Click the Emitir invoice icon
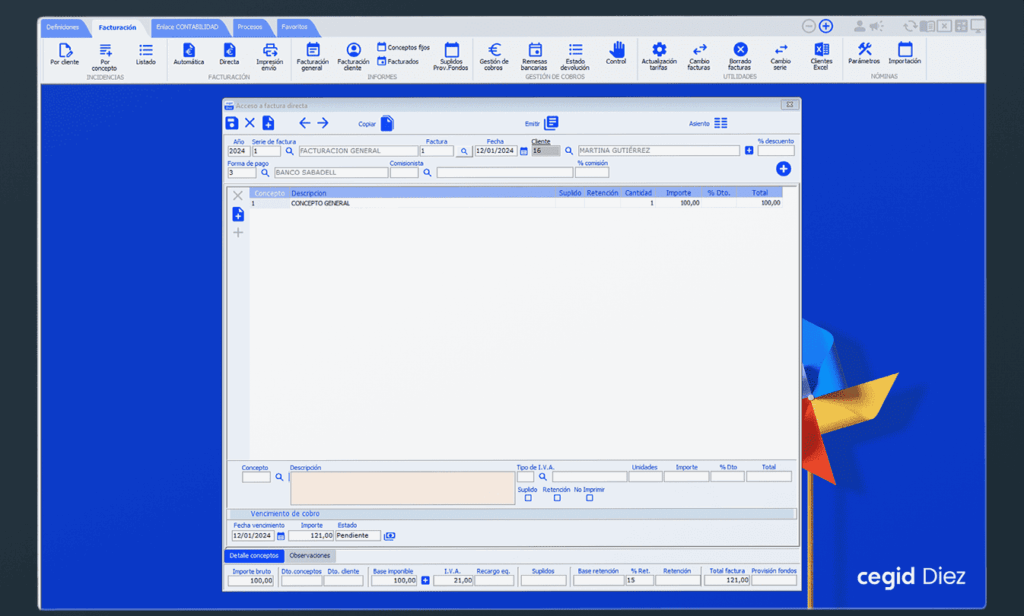This screenshot has width=1024, height=616. point(551,123)
